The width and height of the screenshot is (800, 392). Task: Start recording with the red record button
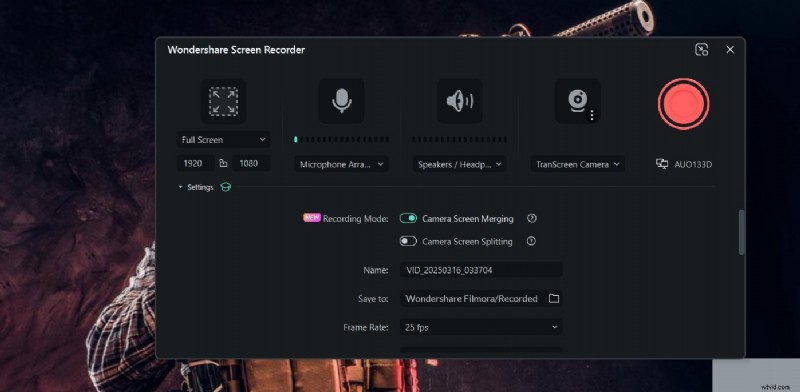tap(683, 104)
